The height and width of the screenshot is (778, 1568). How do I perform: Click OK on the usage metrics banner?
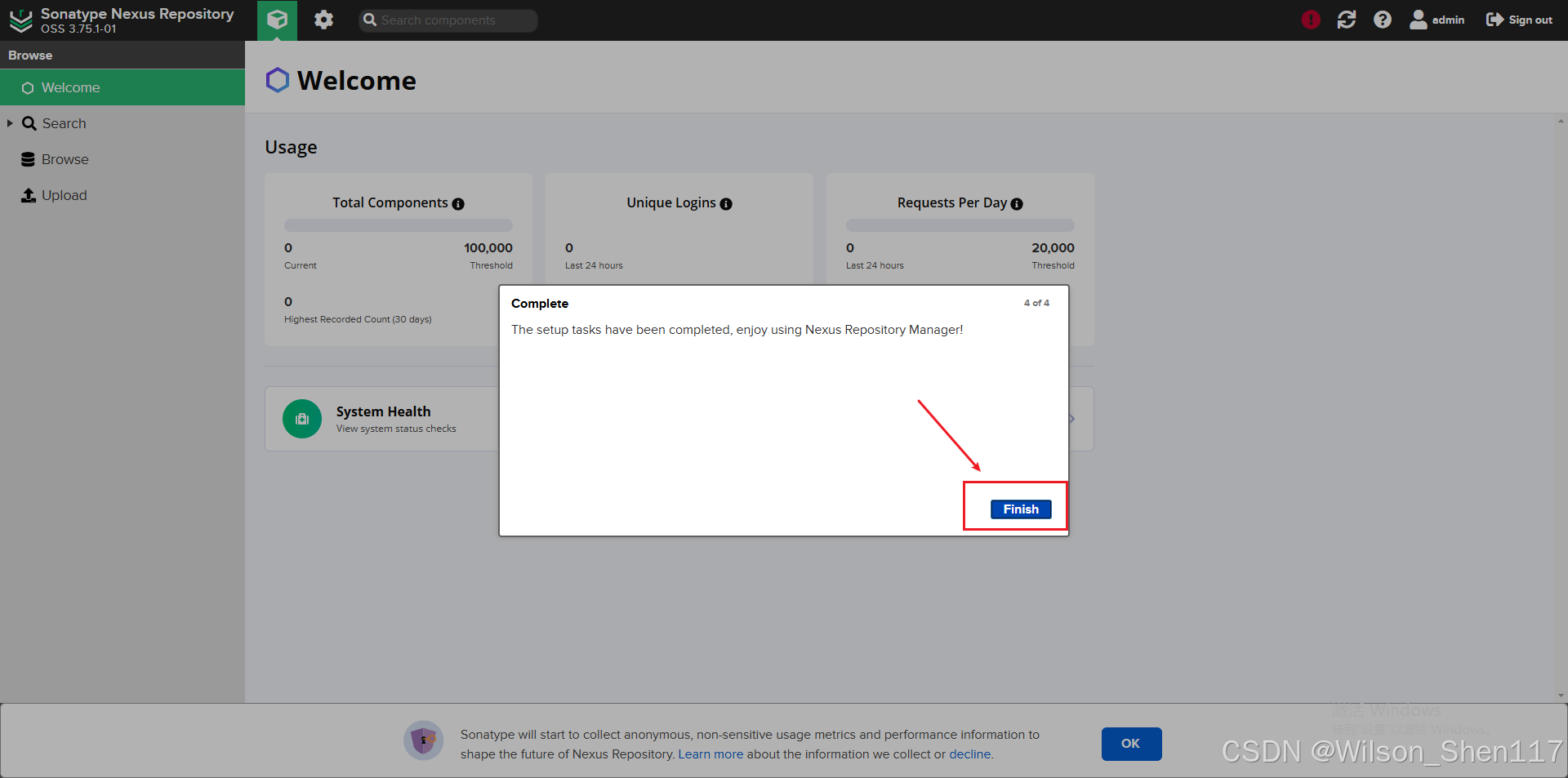point(1131,744)
